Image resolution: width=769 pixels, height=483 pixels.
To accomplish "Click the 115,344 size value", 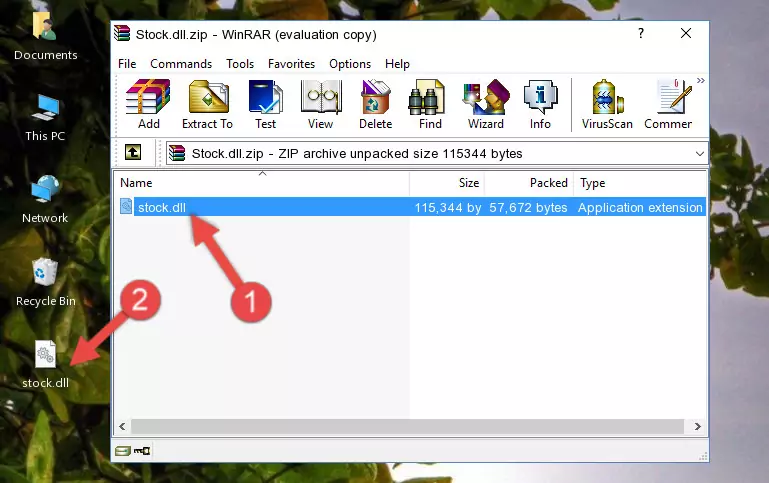I will 448,207.
